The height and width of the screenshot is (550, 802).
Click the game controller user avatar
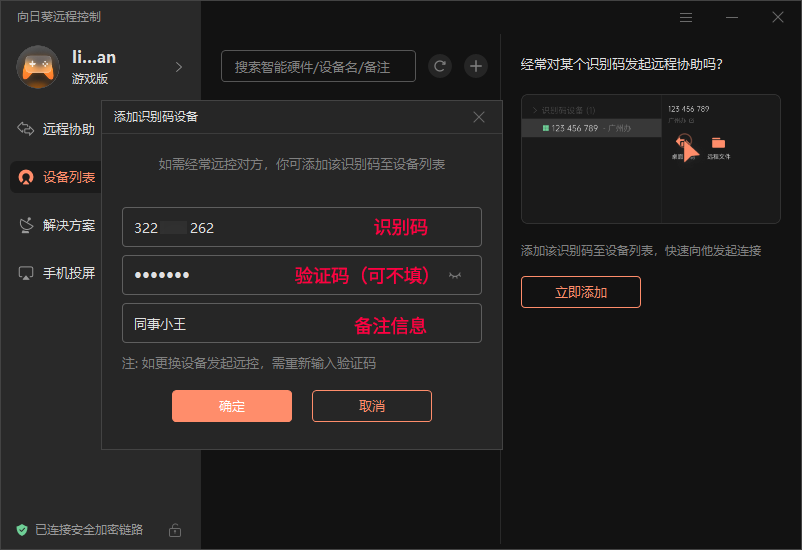point(38,67)
